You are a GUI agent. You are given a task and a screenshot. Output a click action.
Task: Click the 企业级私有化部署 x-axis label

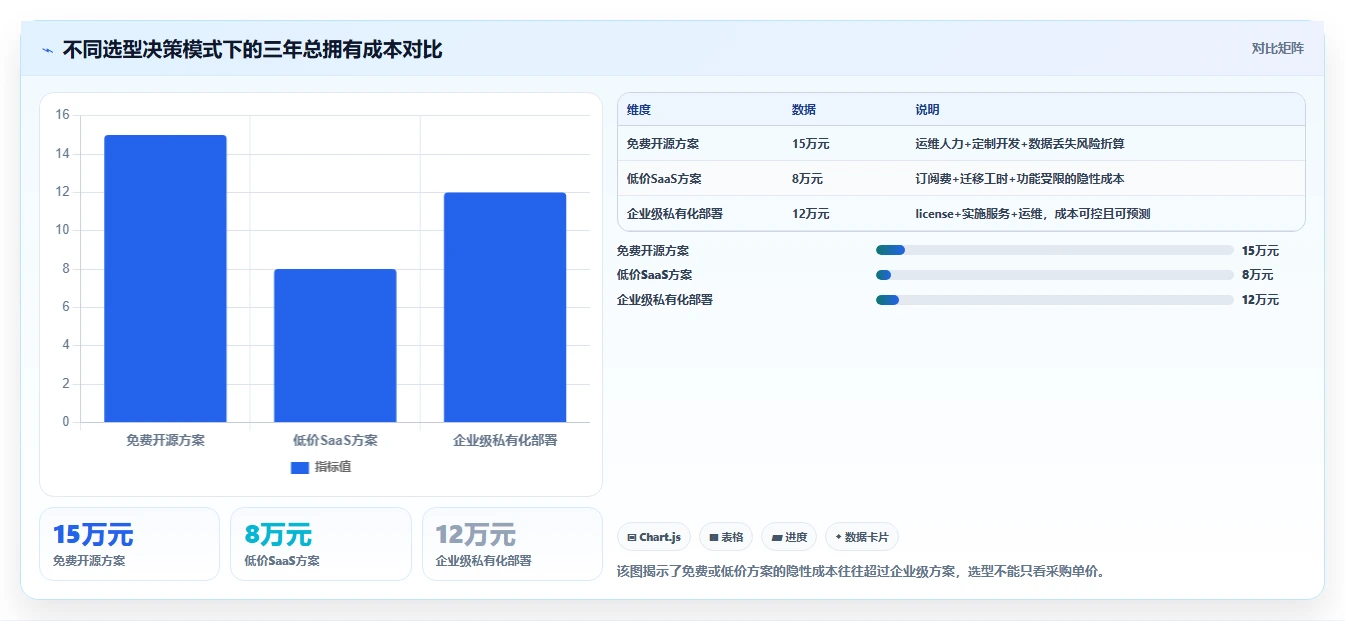(505, 440)
